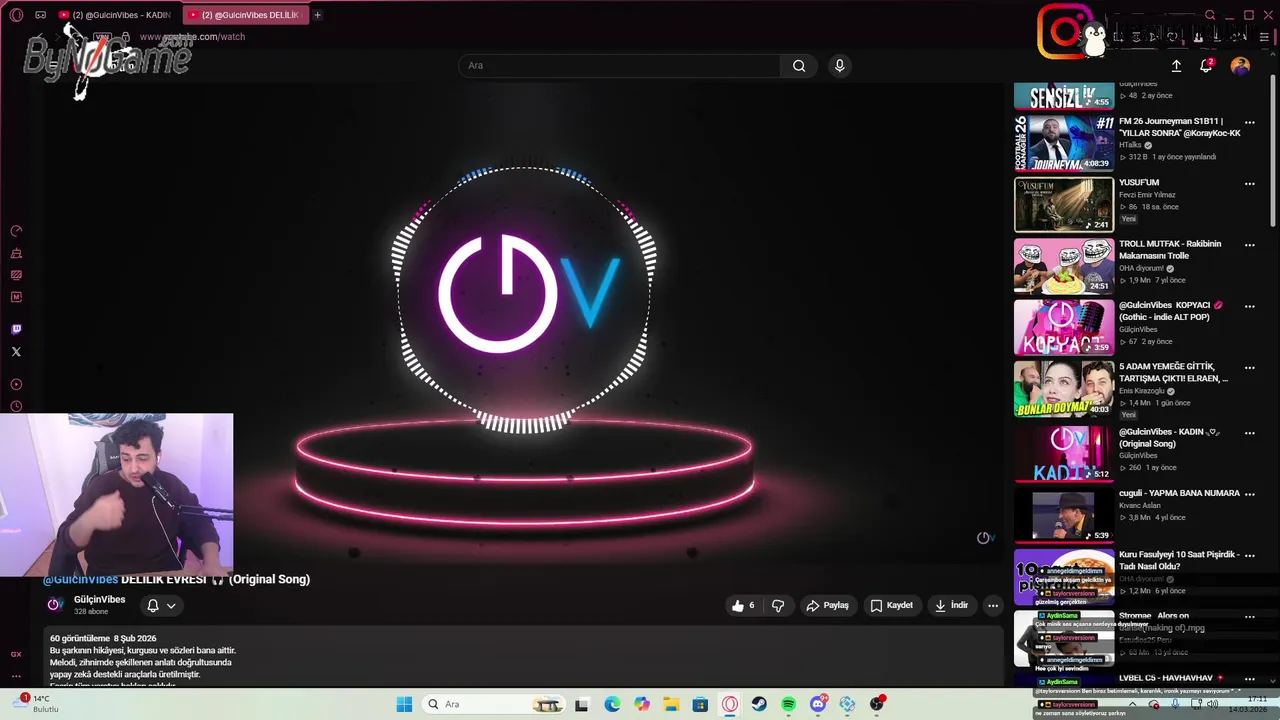Open options menu for YUSUF'UM video
Viewport: 1280px width, 720px height.
[x=1249, y=184]
